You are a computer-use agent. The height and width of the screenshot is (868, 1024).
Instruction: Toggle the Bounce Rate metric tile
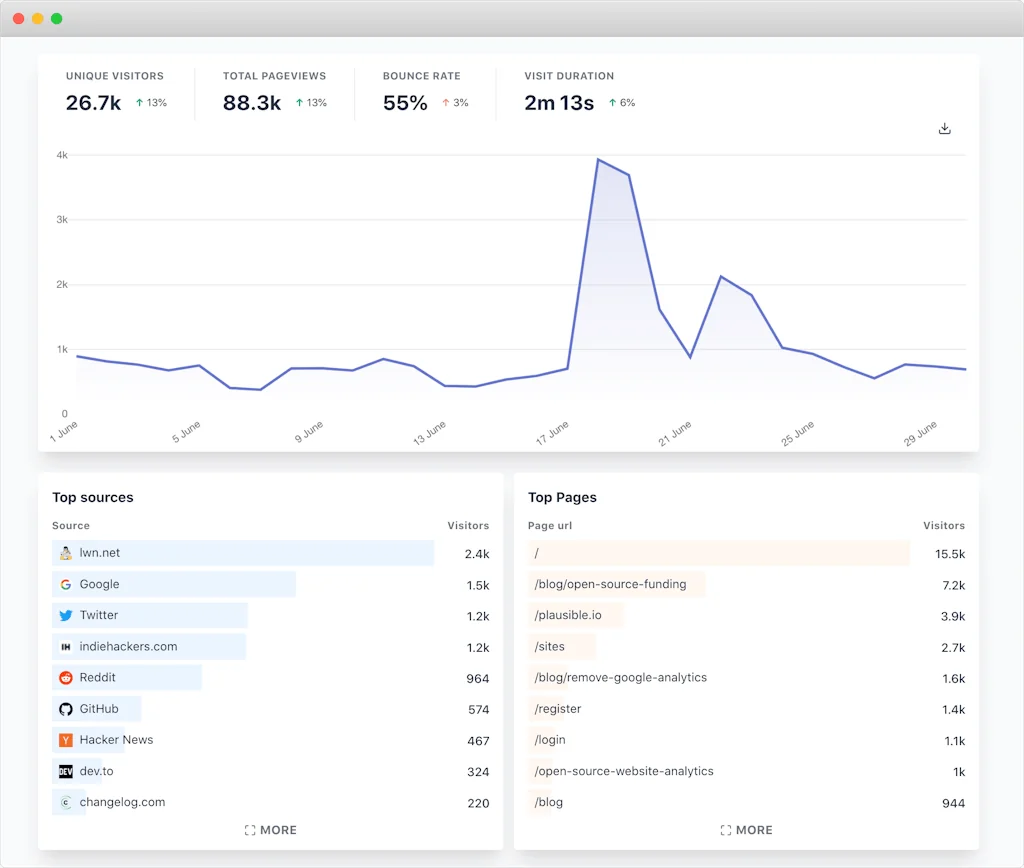click(x=421, y=90)
